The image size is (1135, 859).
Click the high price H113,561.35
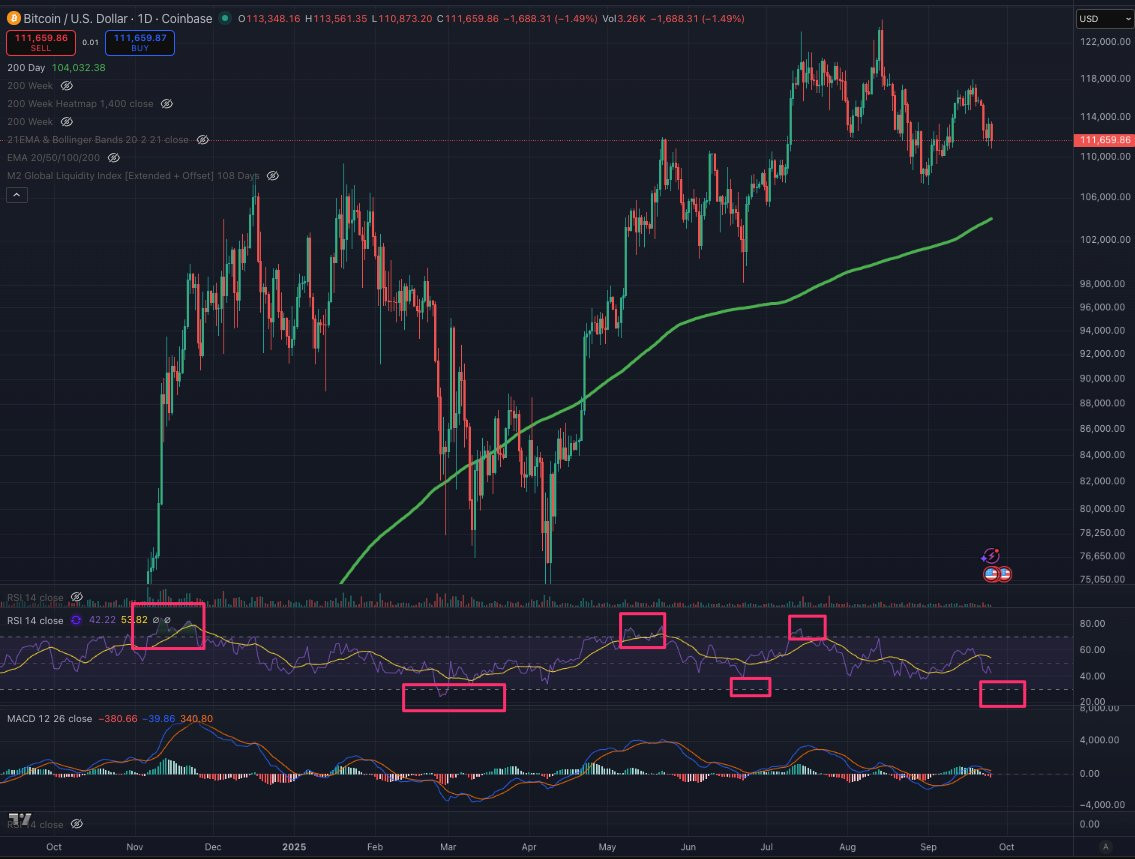336,19
